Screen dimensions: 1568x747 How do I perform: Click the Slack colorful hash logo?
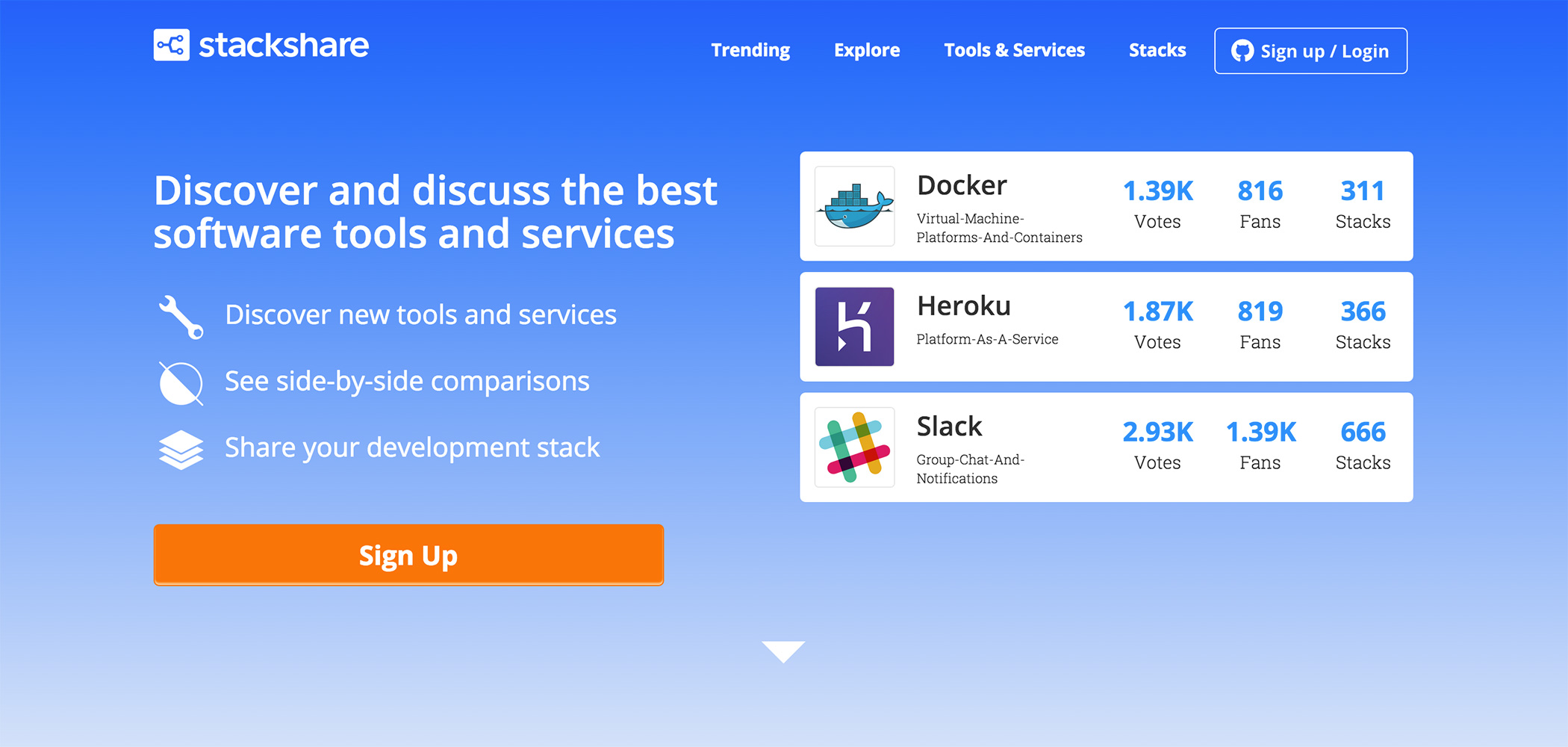click(854, 446)
